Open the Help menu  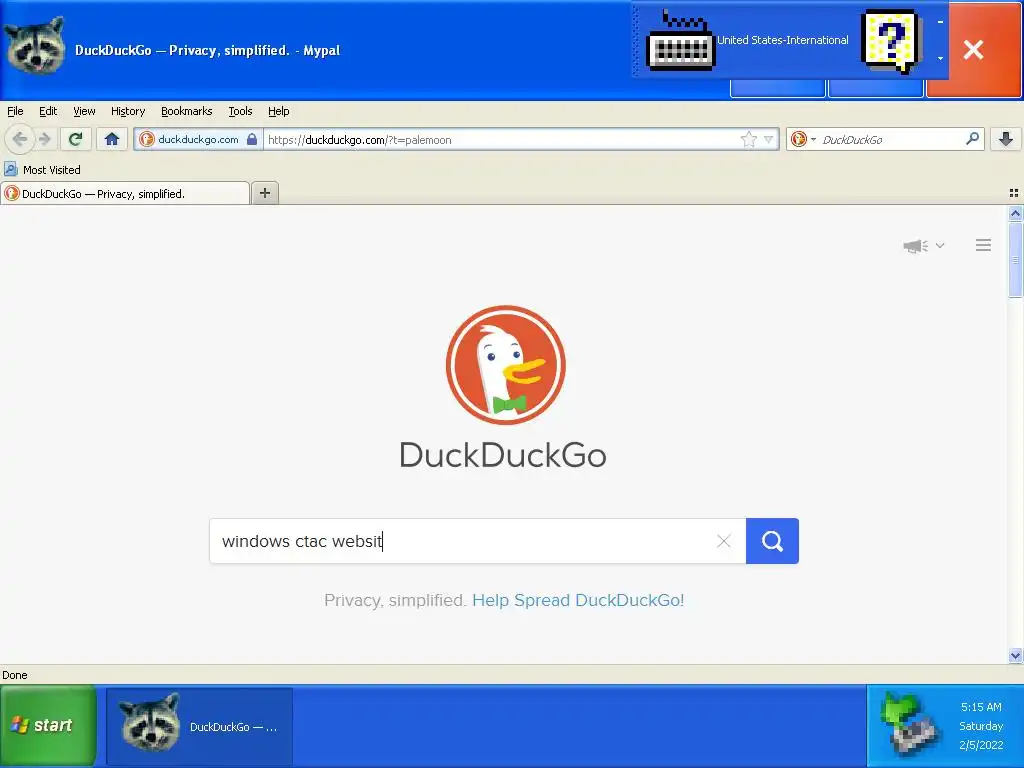(x=279, y=111)
